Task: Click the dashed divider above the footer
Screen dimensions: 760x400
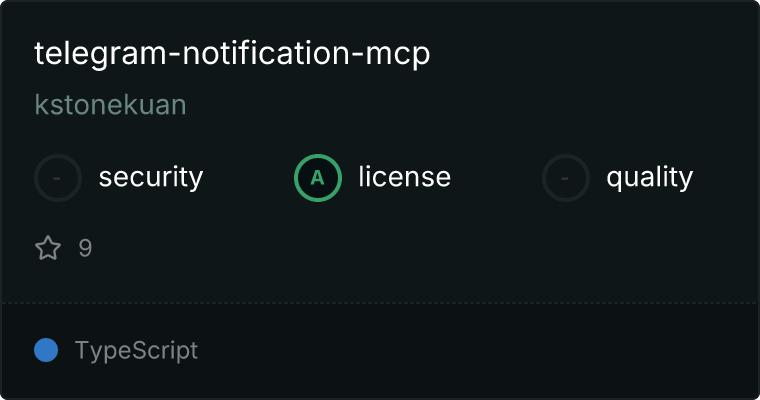Action: pyautogui.click(x=380, y=303)
